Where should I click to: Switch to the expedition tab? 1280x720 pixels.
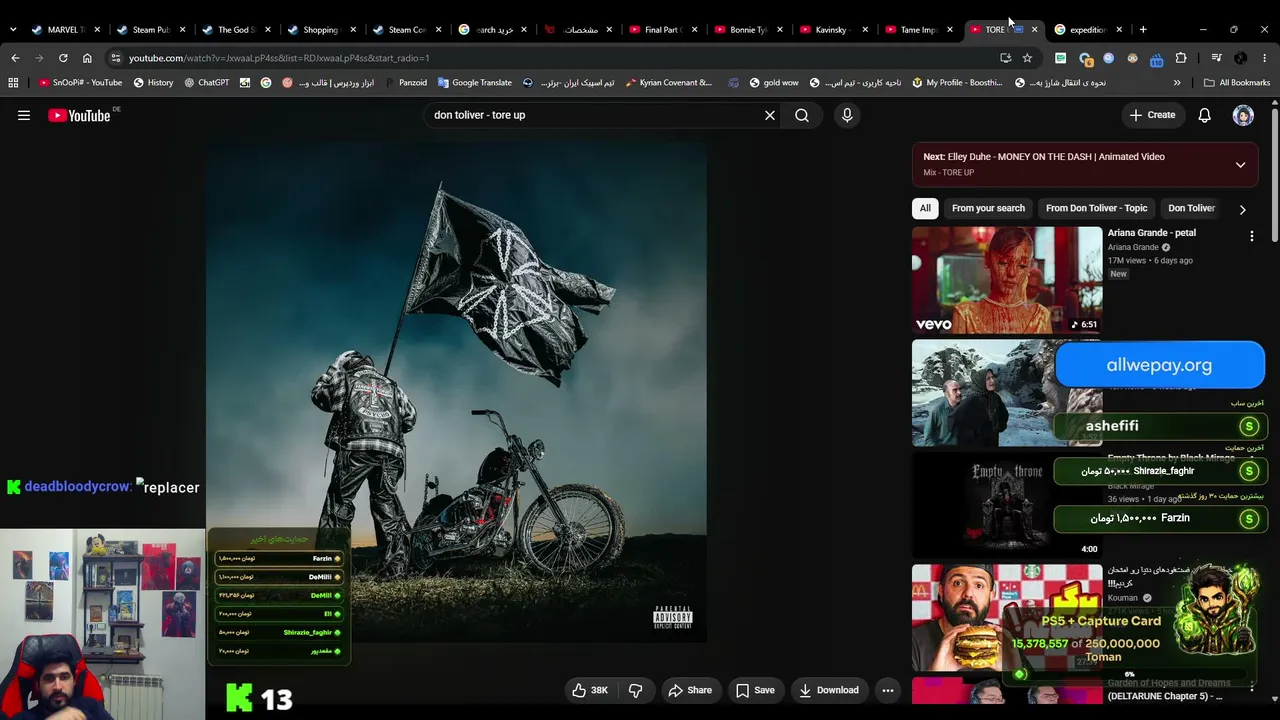pos(1088,29)
